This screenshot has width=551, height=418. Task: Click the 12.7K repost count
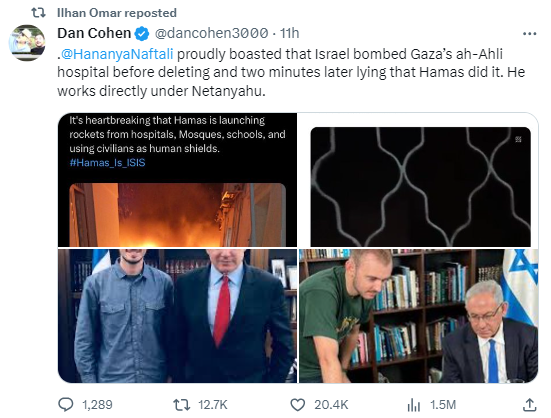(213, 405)
